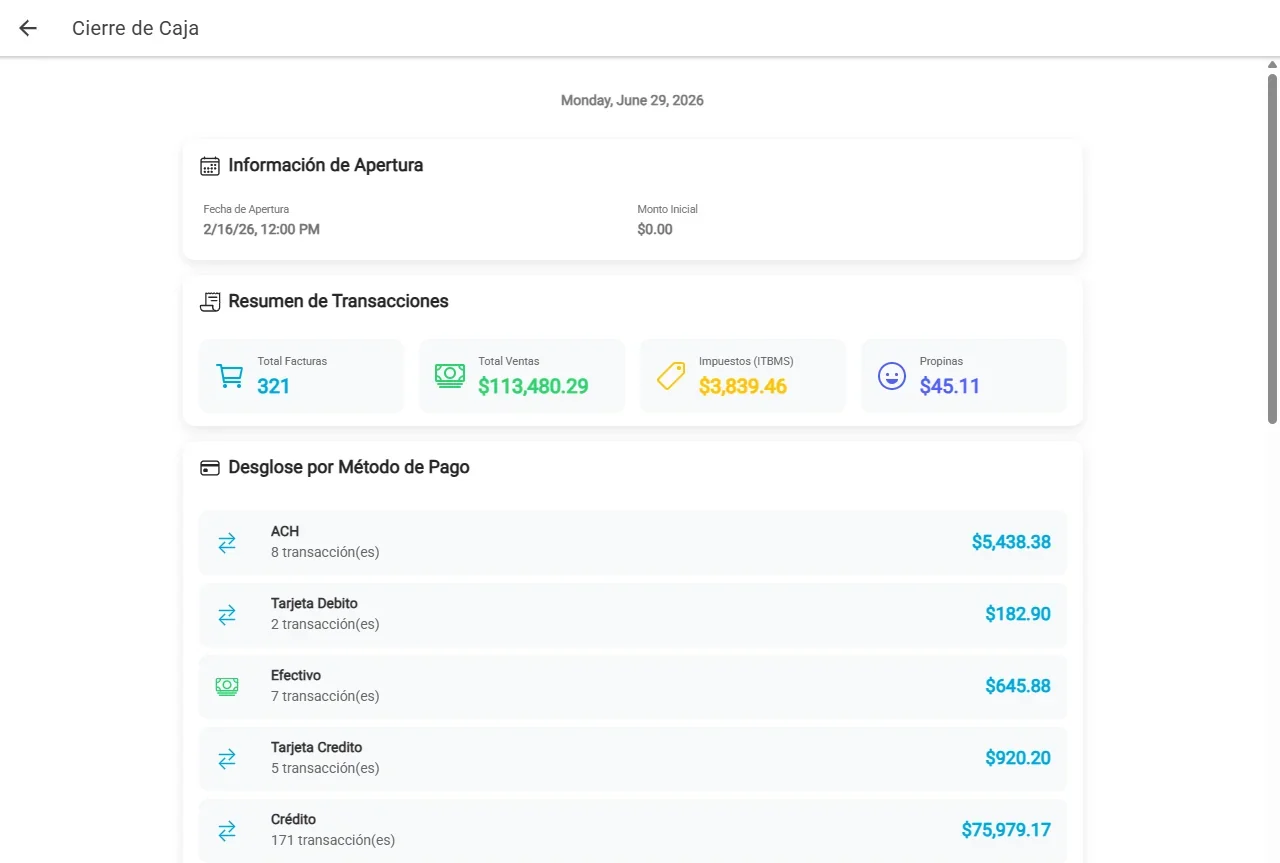The height and width of the screenshot is (863, 1280).
Task: Click the scrollbar up arrow
Action: click(x=1272, y=65)
